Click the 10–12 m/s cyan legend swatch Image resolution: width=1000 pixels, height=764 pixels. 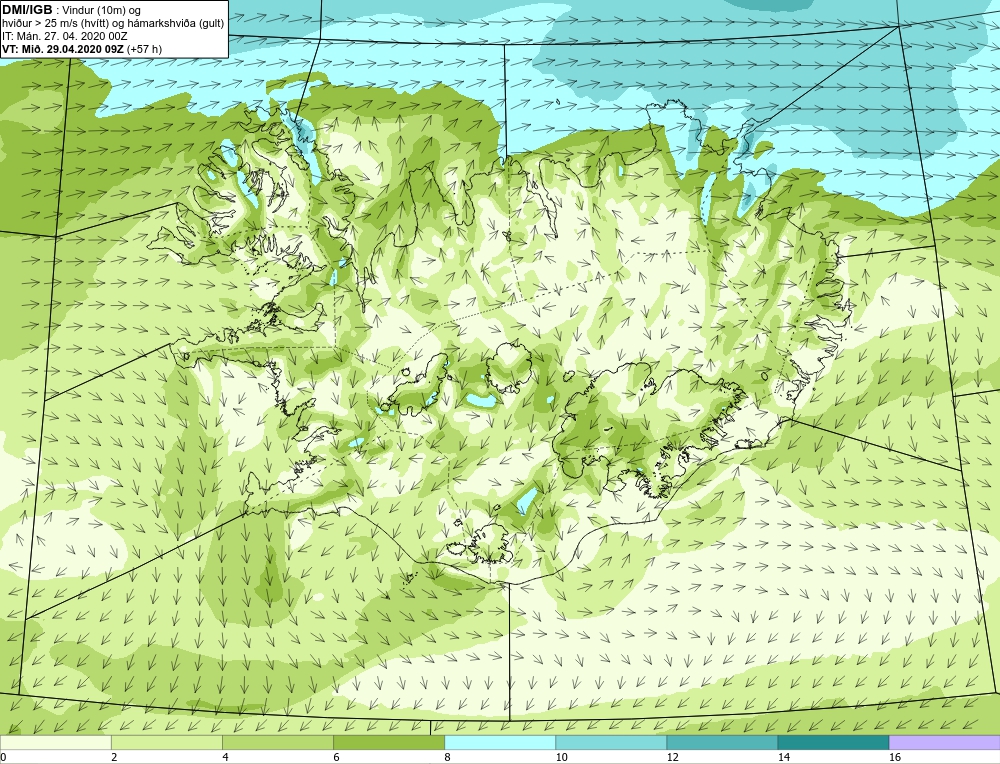pos(611,742)
